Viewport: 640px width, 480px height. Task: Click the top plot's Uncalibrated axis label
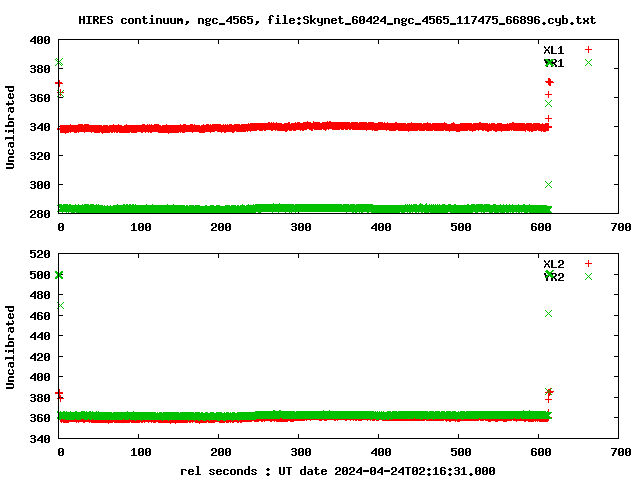point(10,127)
